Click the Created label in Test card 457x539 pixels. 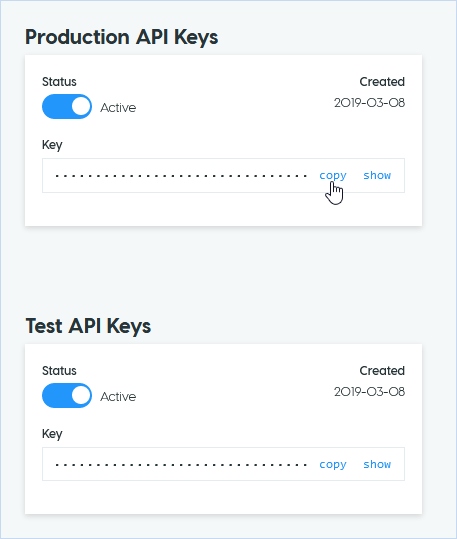[382, 371]
